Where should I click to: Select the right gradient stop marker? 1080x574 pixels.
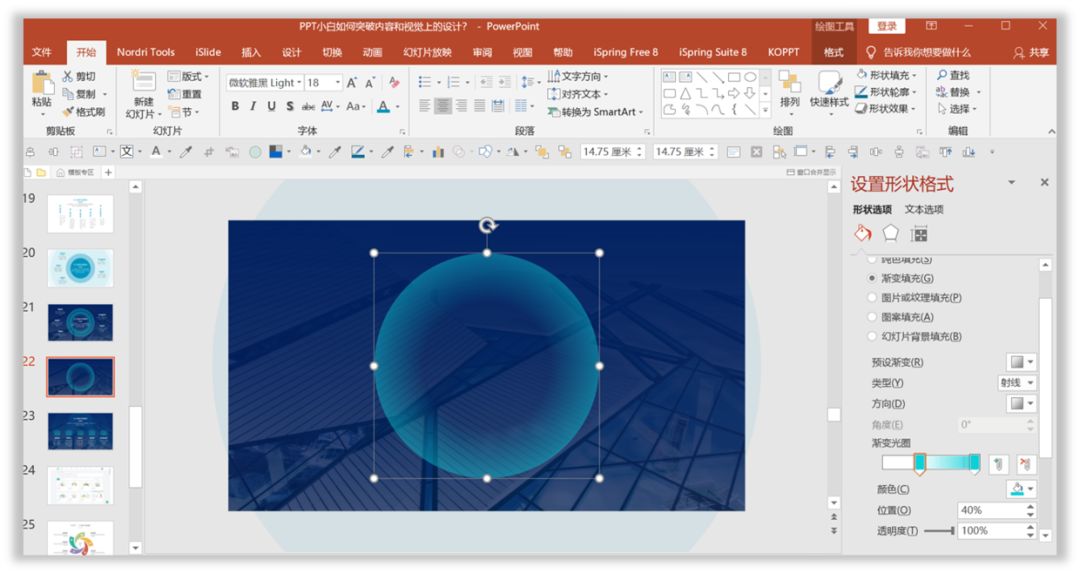(975, 464)
